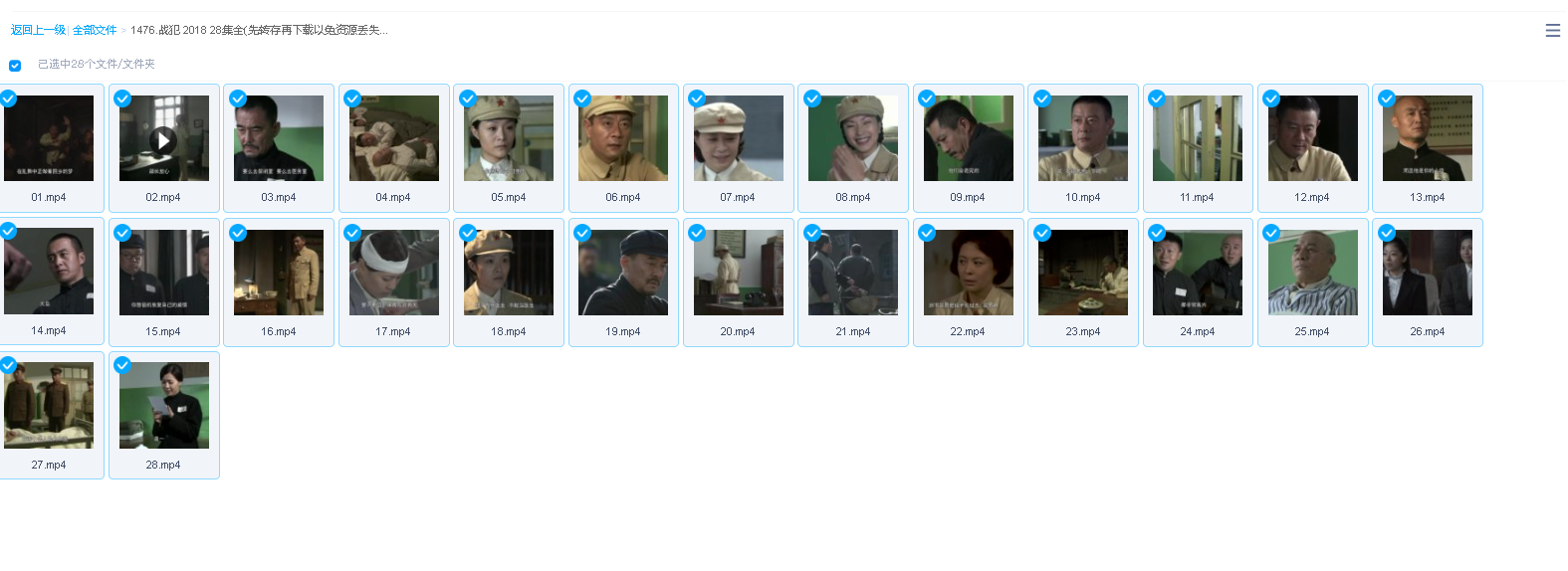
Task: Click the 14.mp4 file name label
Action: 49,330
